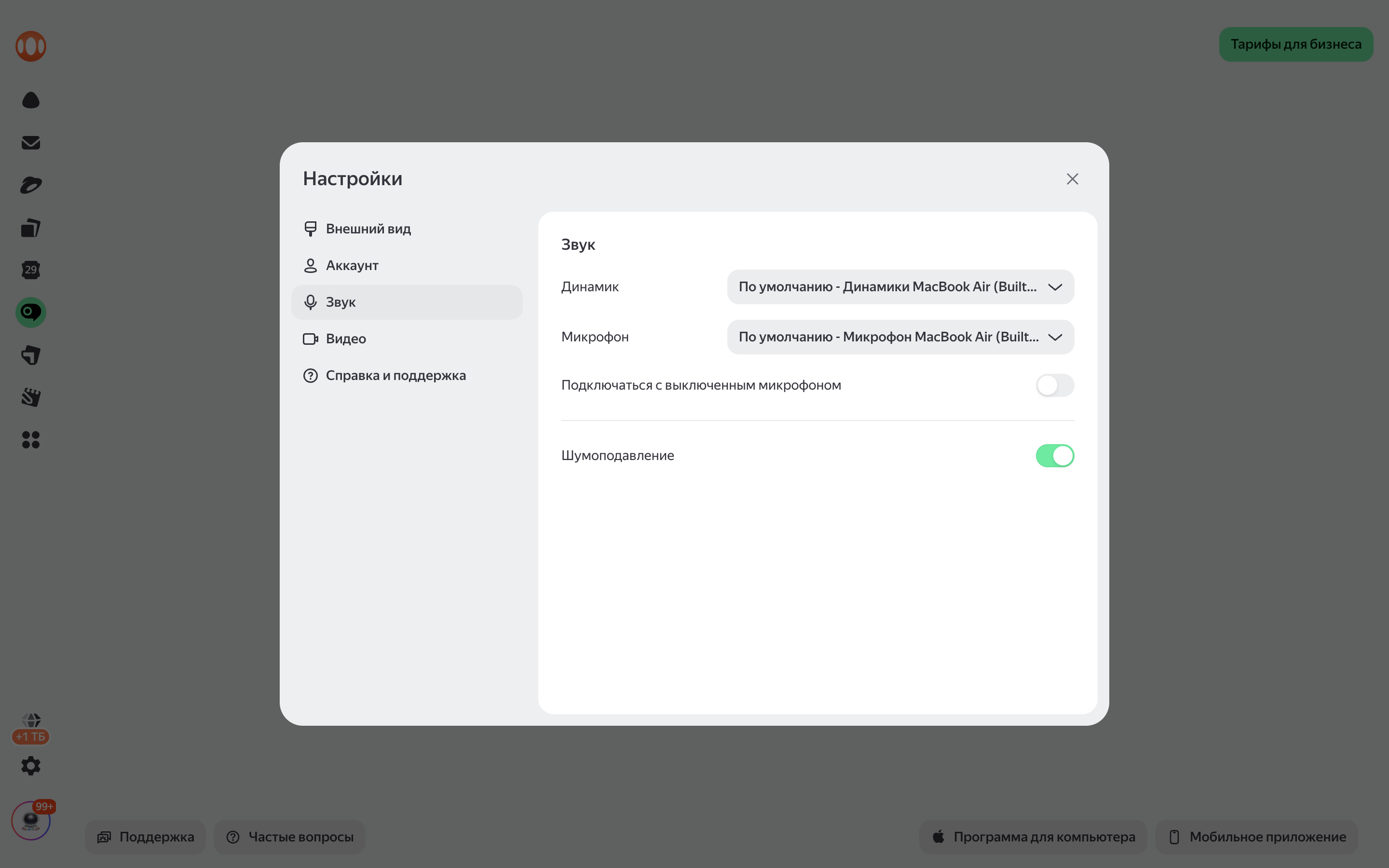Expand the Динамик speaker dropdown

coord(900,287)
